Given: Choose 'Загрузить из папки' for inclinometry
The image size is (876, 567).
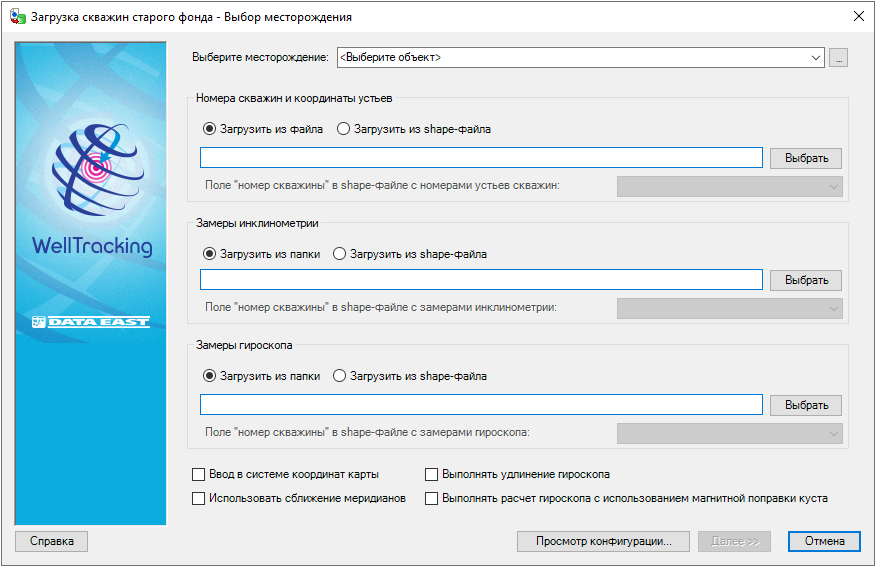Looking at the screenshot, I should point(209,254).
